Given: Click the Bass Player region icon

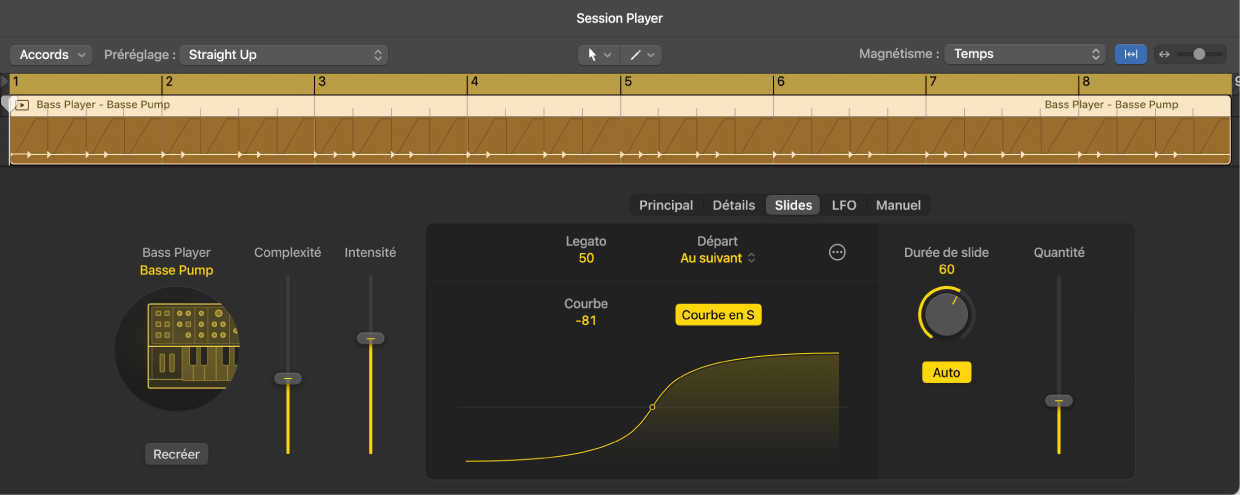Looking at the screenshot, I should pos(22,104).
